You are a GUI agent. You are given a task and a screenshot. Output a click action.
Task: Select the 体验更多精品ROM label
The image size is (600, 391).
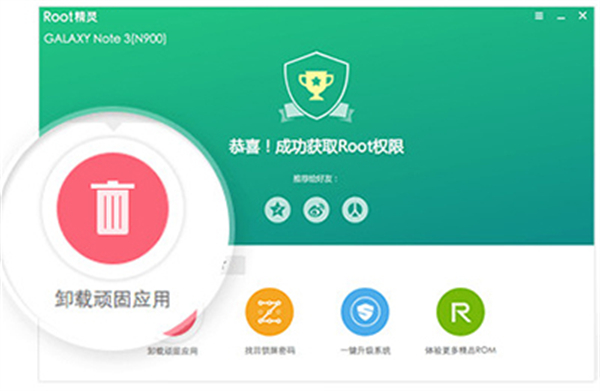461,350
